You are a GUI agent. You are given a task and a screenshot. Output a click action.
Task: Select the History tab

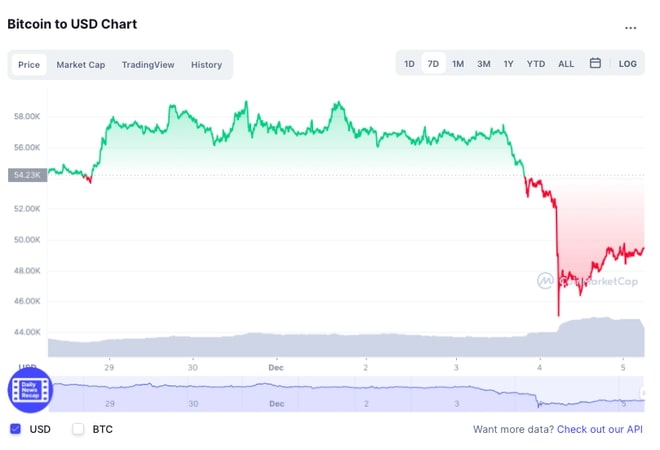tap(206, 65)
